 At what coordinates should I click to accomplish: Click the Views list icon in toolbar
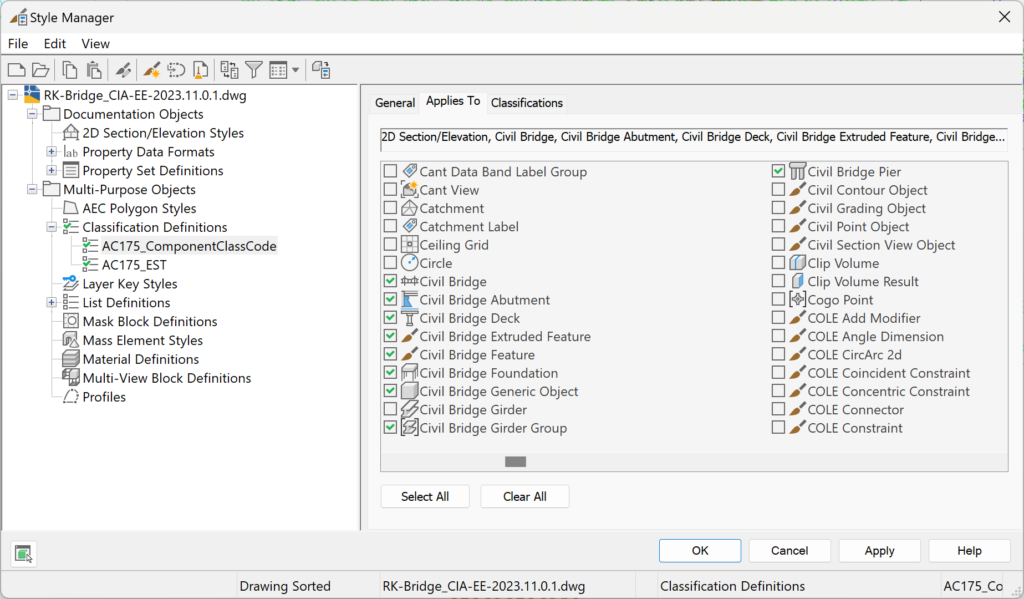(x=278, y=70)
